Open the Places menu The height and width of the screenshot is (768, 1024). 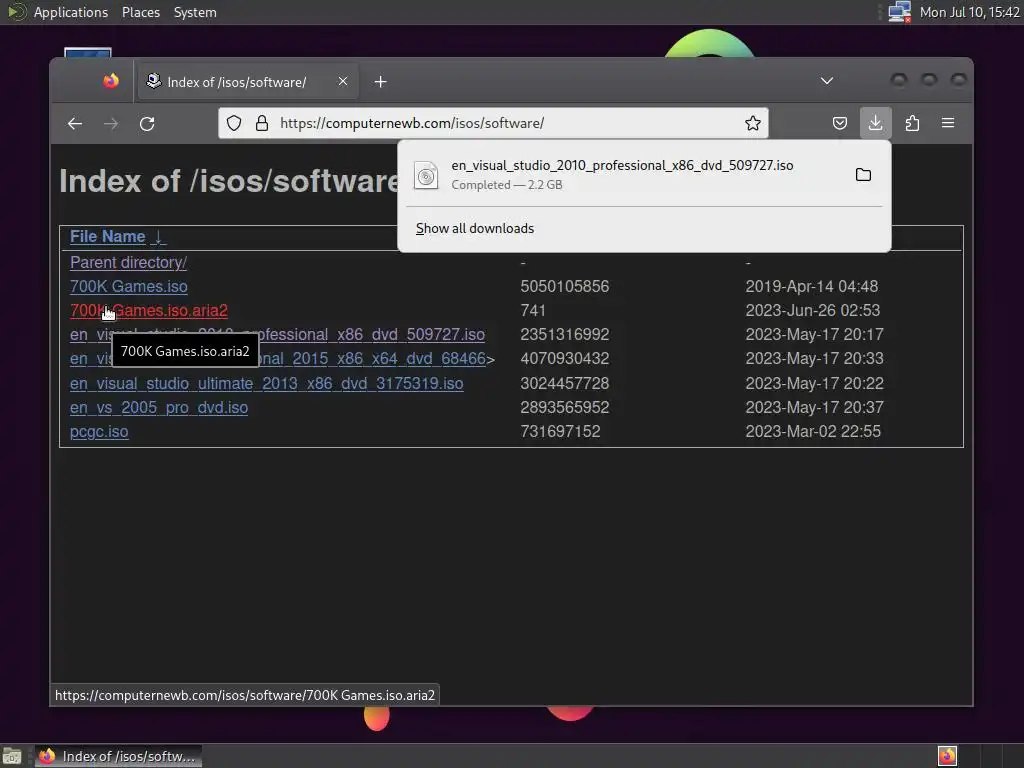pos(140,12)
